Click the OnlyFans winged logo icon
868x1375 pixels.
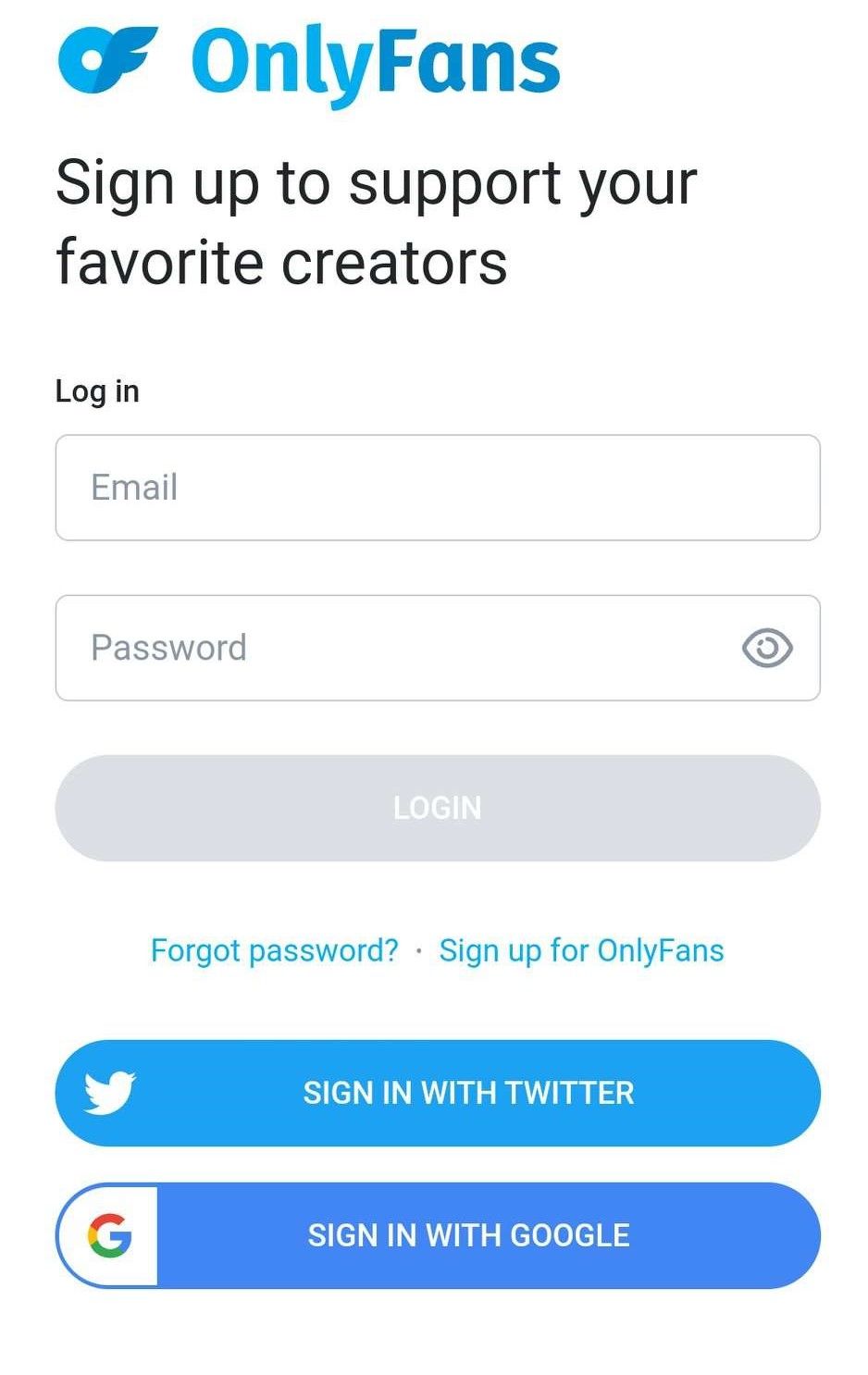click(107, 59)
